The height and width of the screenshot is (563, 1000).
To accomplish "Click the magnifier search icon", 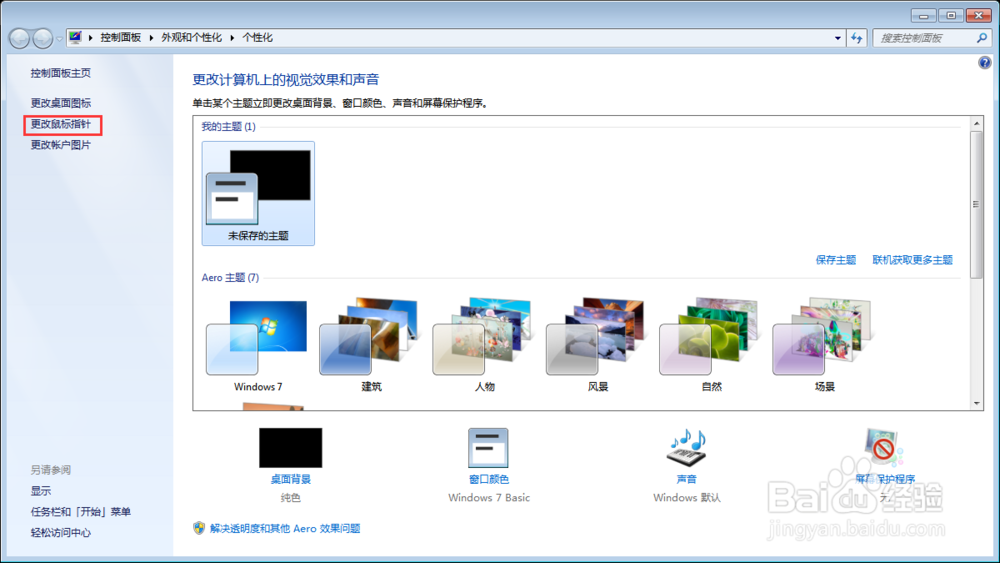I will 982,38.
